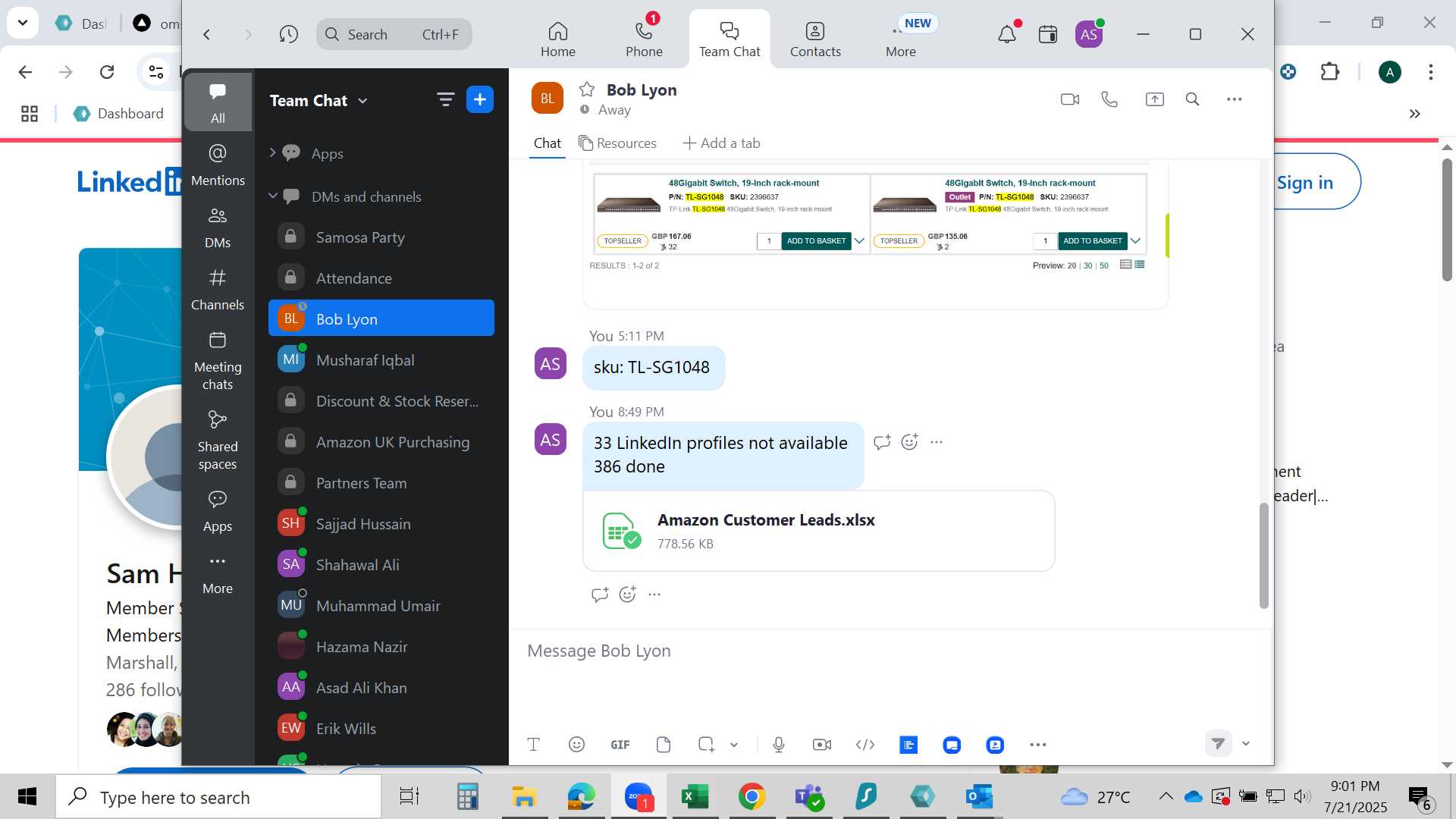Collapse DMs and channels section
Image resolution: width=1456 pixels, height=819 pixels.
[272, 196]
